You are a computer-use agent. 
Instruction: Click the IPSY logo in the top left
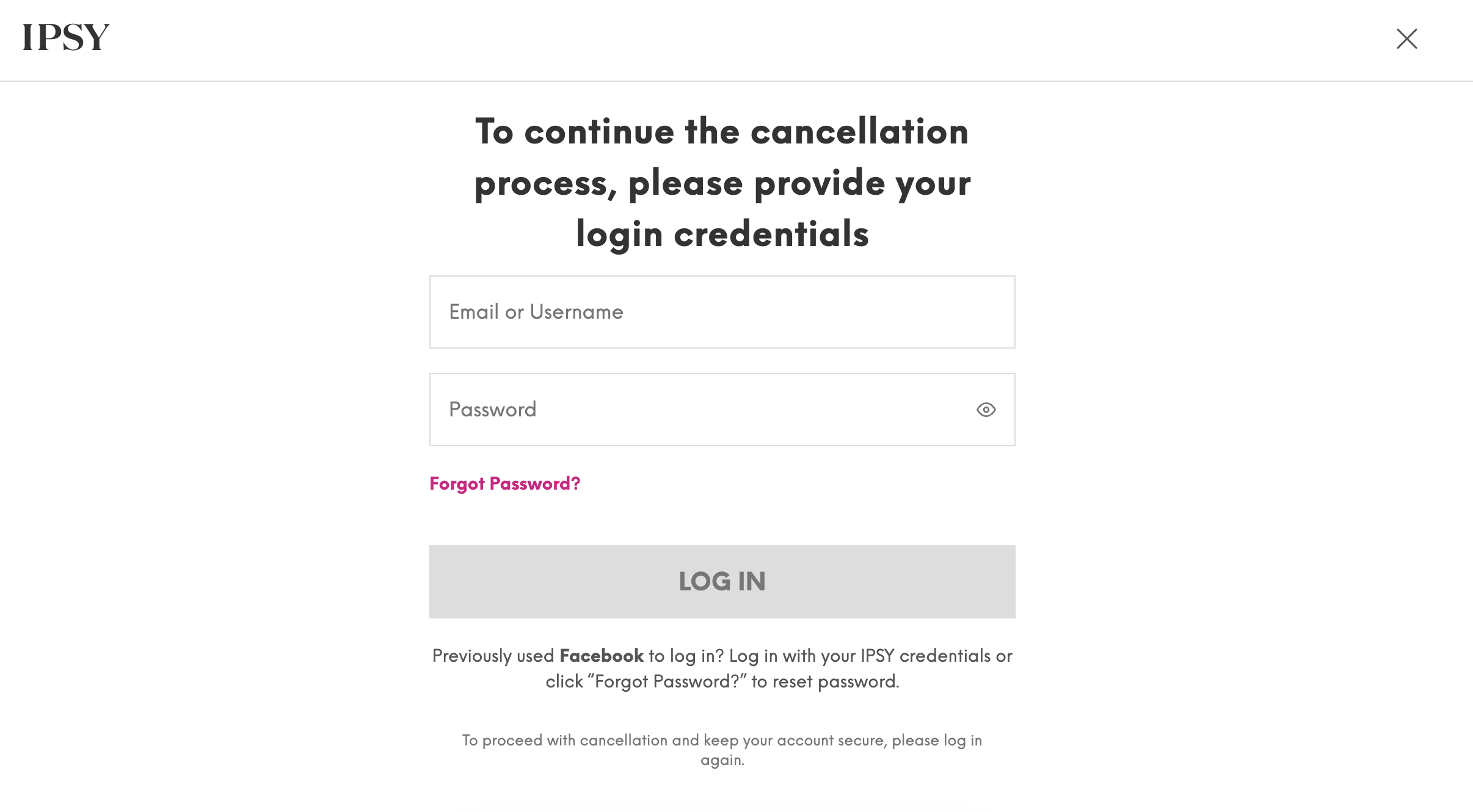click(x=66, y=36)
